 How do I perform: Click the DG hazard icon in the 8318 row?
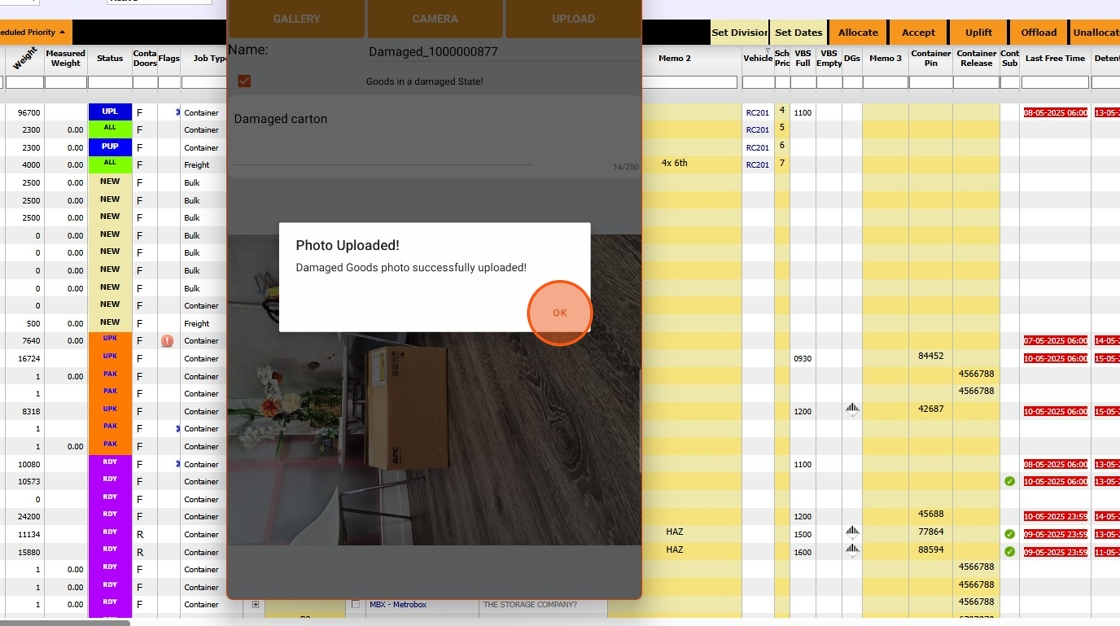[x=852, y=409]
